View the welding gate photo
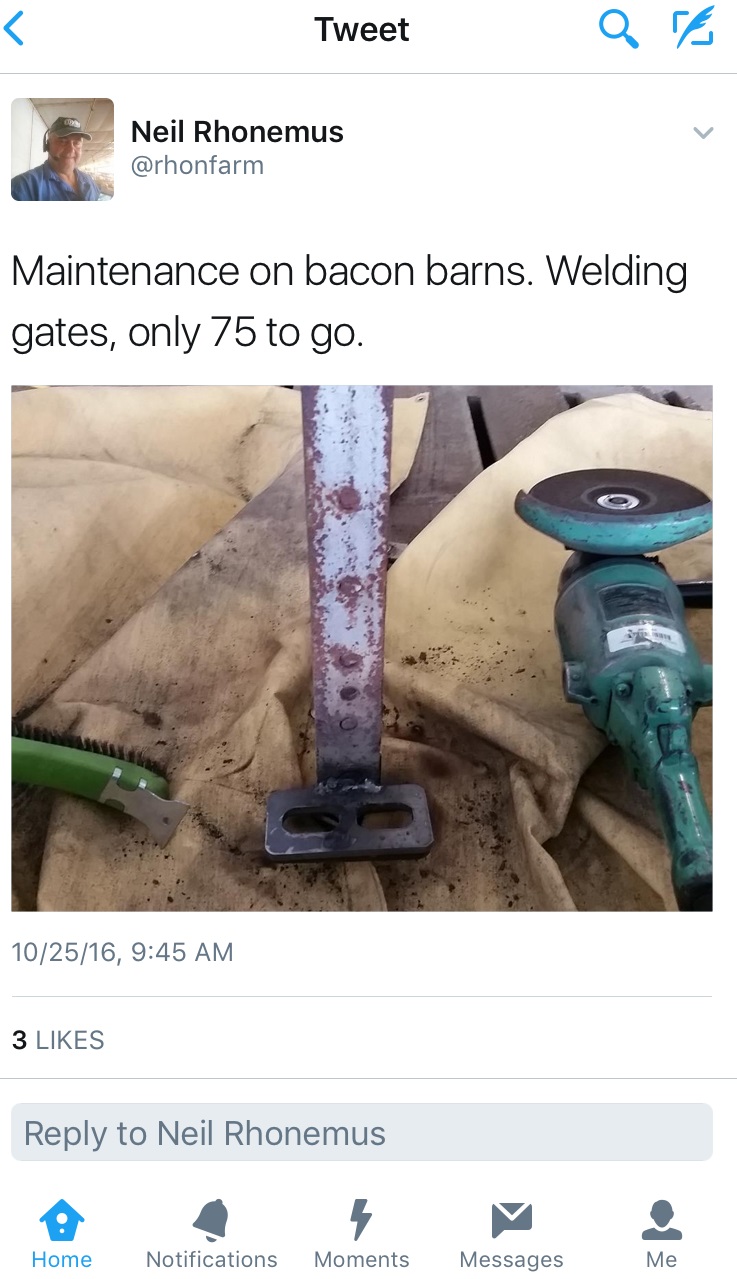This screenshot has height=1279, width=737. click(362, 648)
